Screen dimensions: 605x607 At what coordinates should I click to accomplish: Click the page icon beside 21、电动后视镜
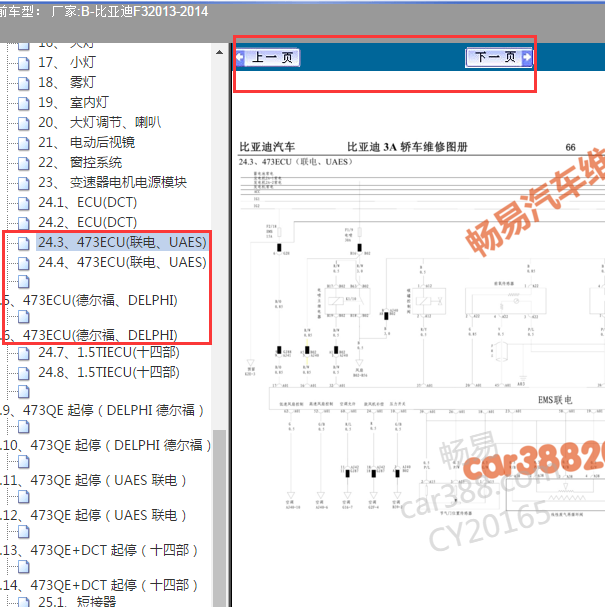point(24,142)
